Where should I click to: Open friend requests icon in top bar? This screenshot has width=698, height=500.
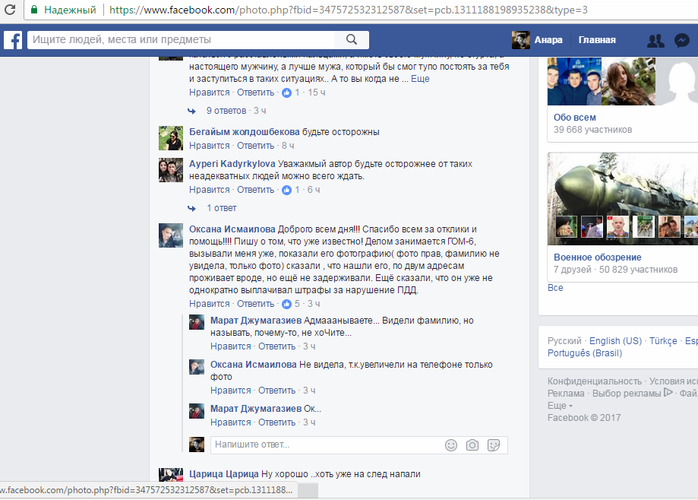tap(655, 41)
